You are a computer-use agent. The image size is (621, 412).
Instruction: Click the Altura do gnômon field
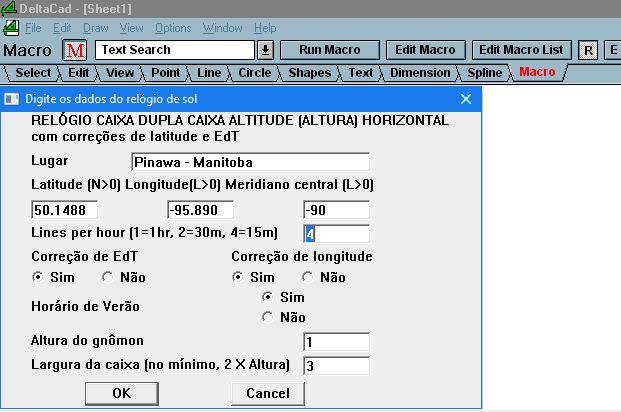point(336,342)
